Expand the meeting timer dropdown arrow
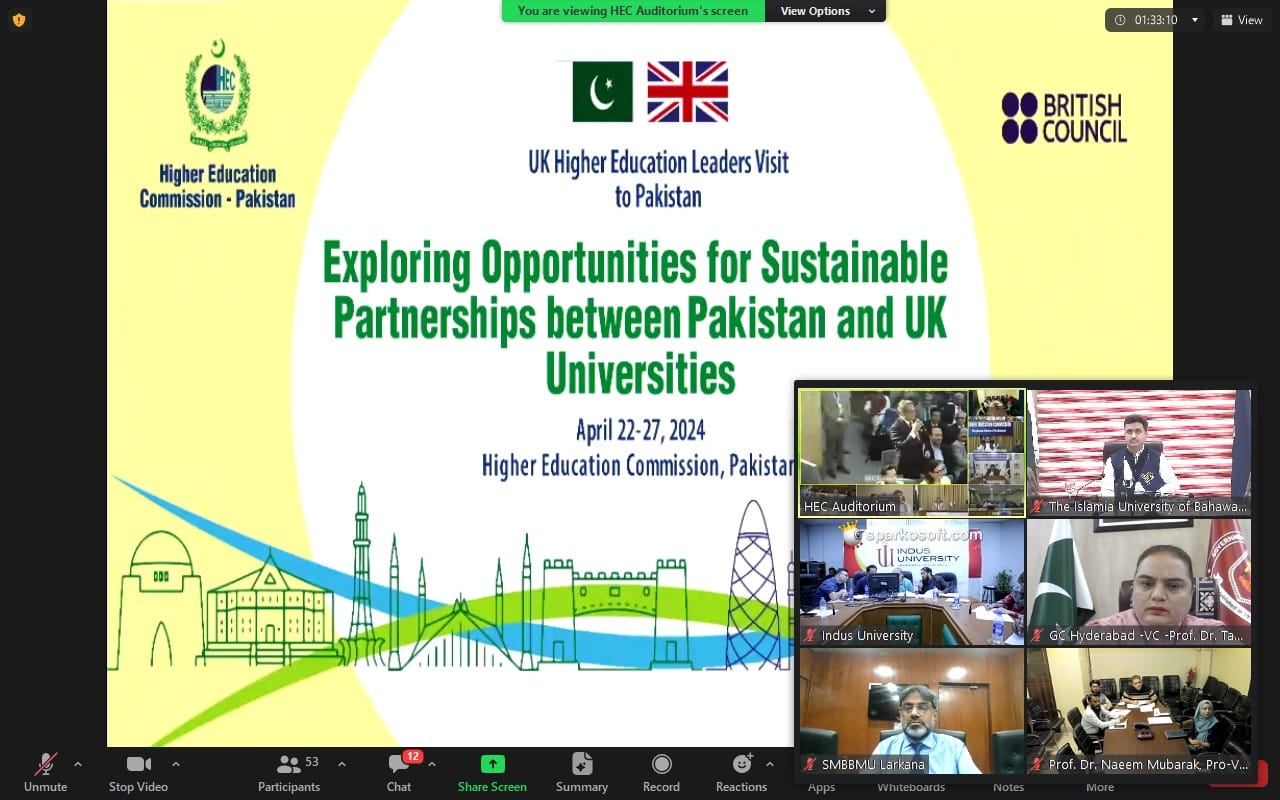The image size is (1280, 800). click(x=1194, y=20)
